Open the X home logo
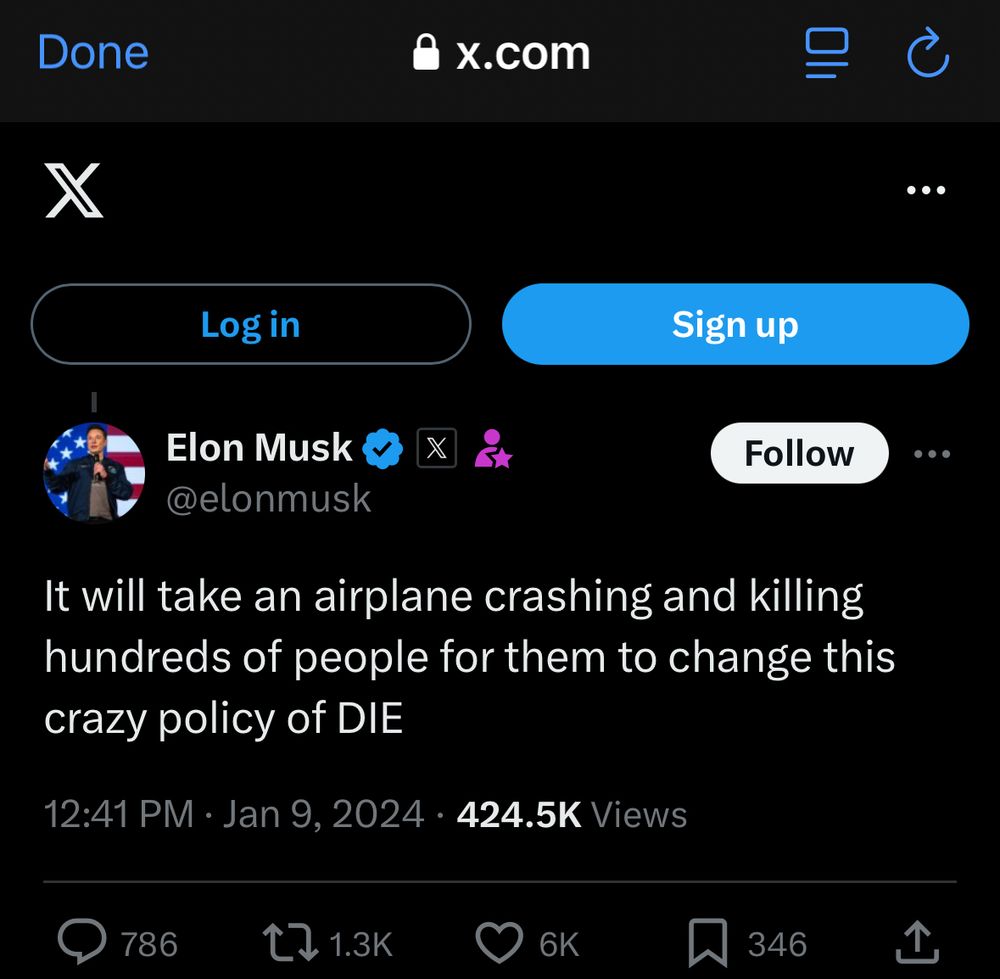 coord(75,189)
